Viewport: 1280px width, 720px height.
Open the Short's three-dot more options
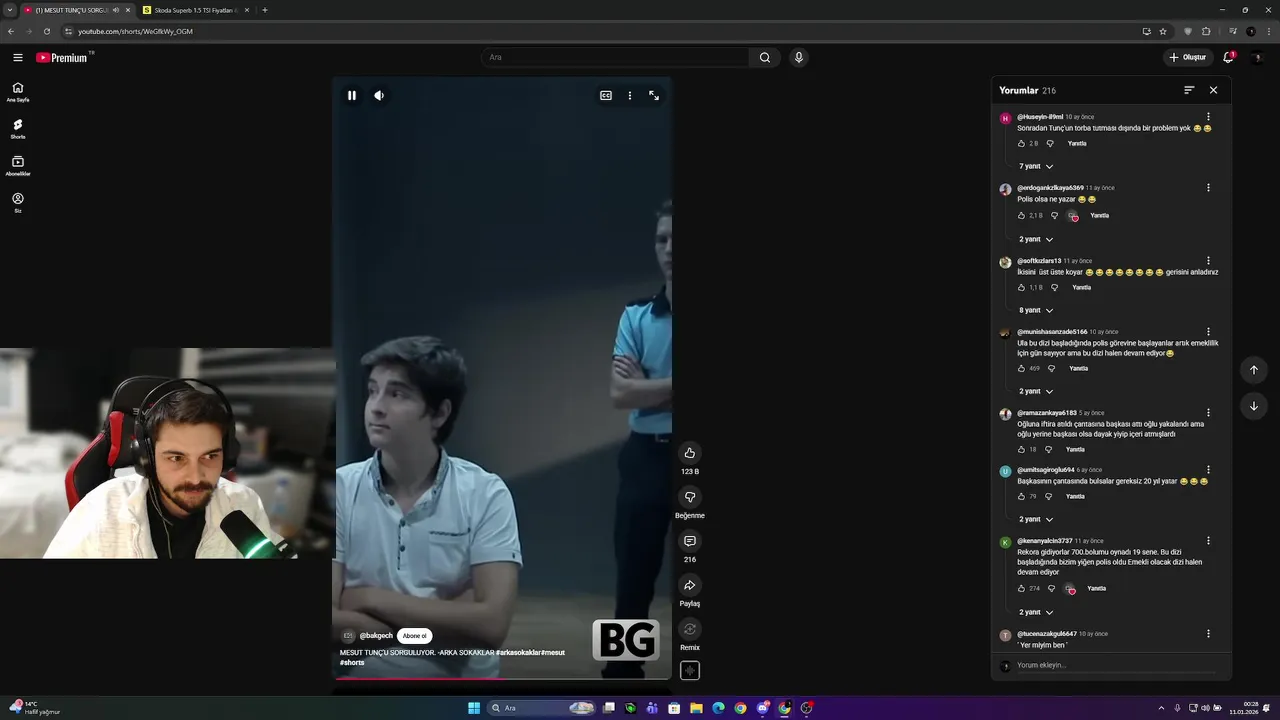(630, 95)
